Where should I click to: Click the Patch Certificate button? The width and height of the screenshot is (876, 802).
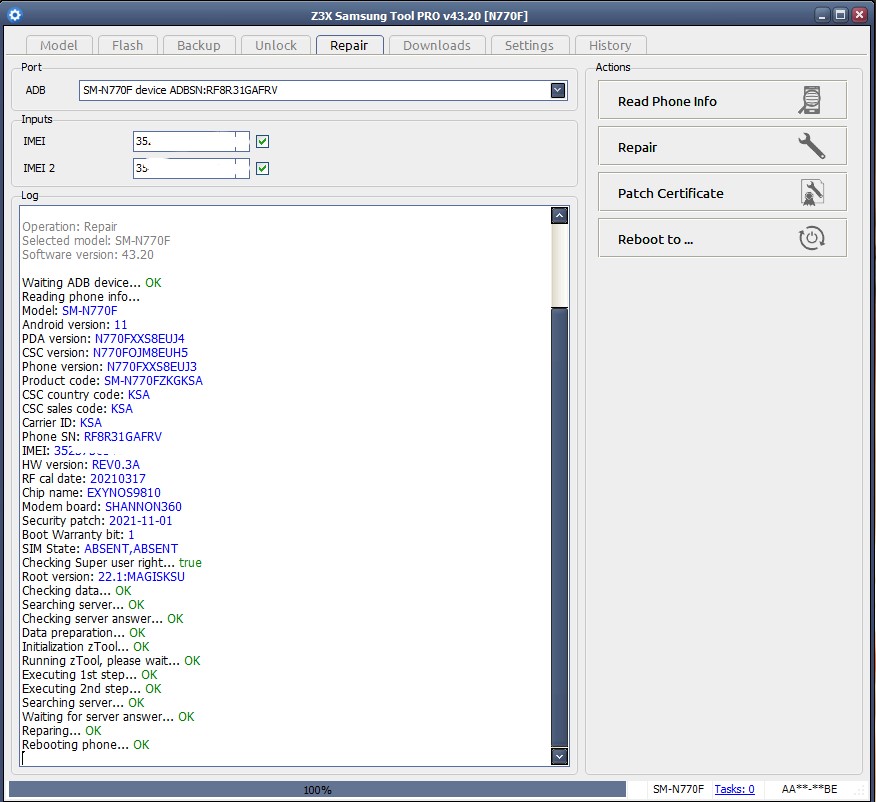point(722,193)
